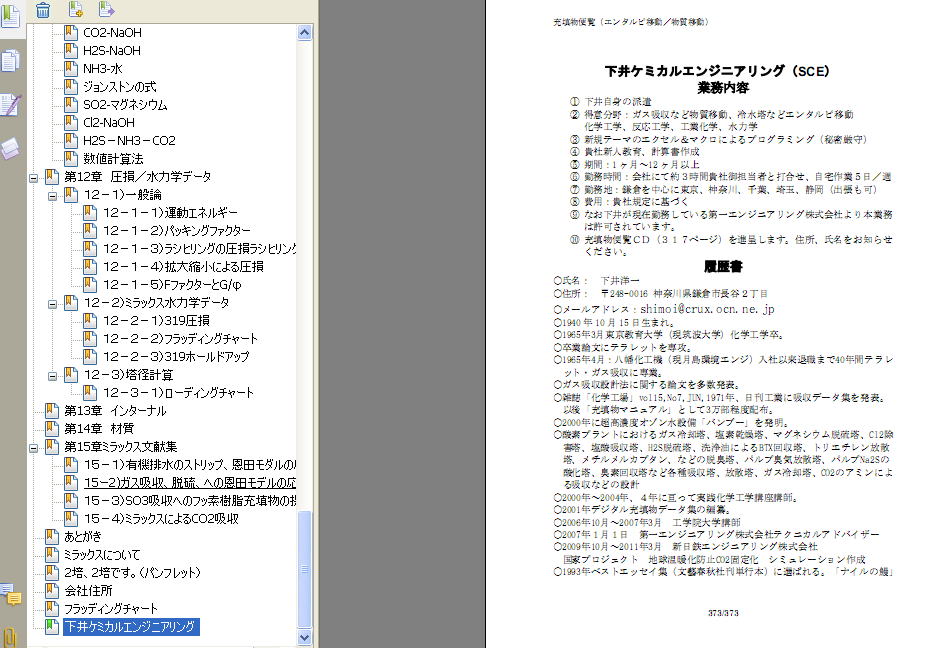Open the Signatures panel icon
Screen dimensions: 952x648
(10, 104)
